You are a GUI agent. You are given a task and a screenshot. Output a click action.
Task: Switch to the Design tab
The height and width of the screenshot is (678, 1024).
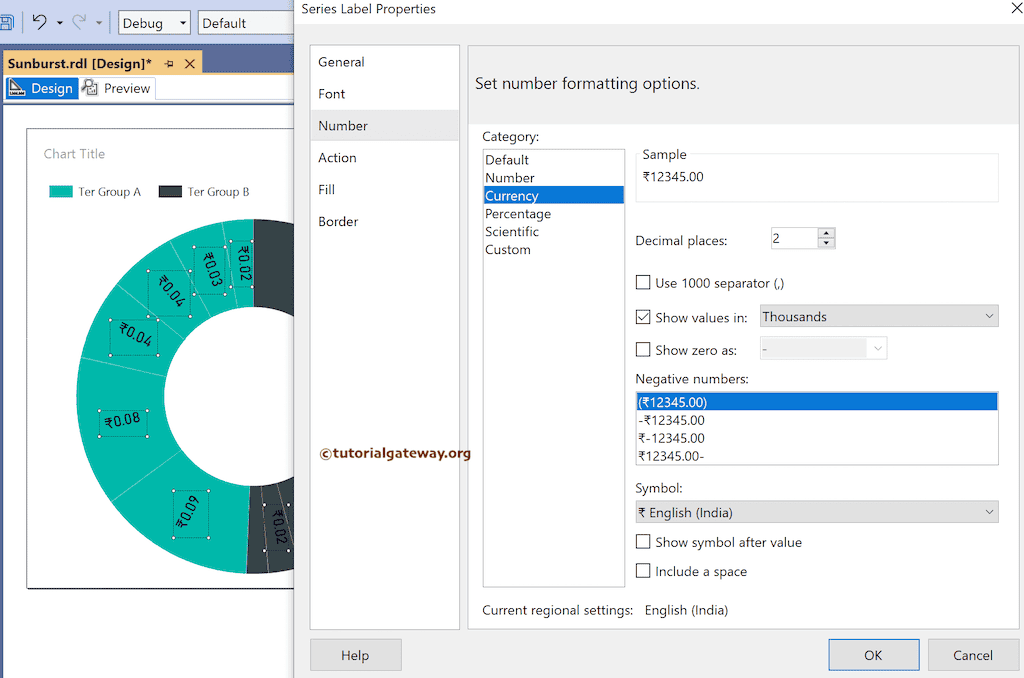[42, 88]
